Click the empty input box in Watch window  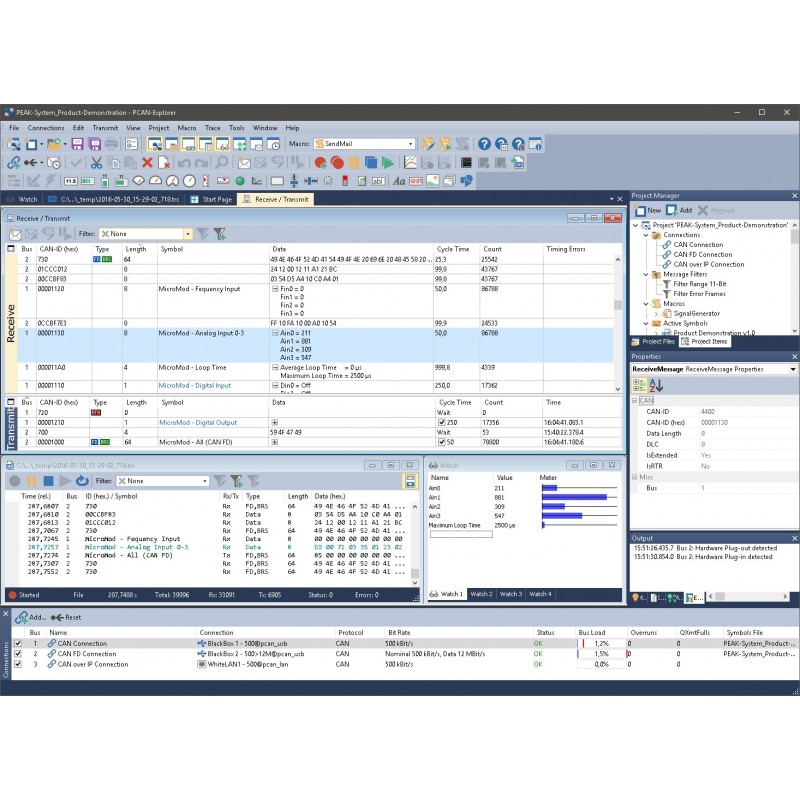(x=461, y=534)
